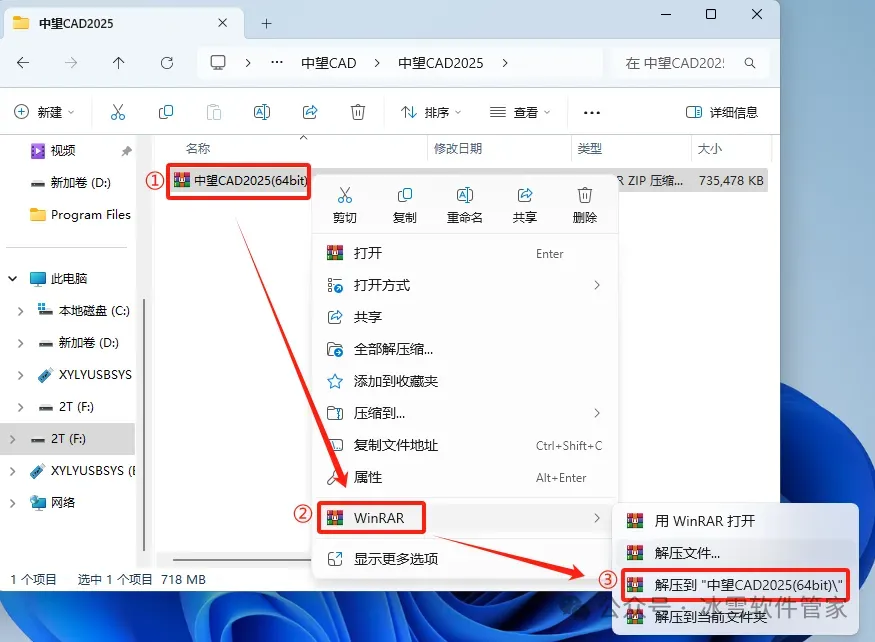Click the Cut icon in the toolbar

click(x=118, y=112)
